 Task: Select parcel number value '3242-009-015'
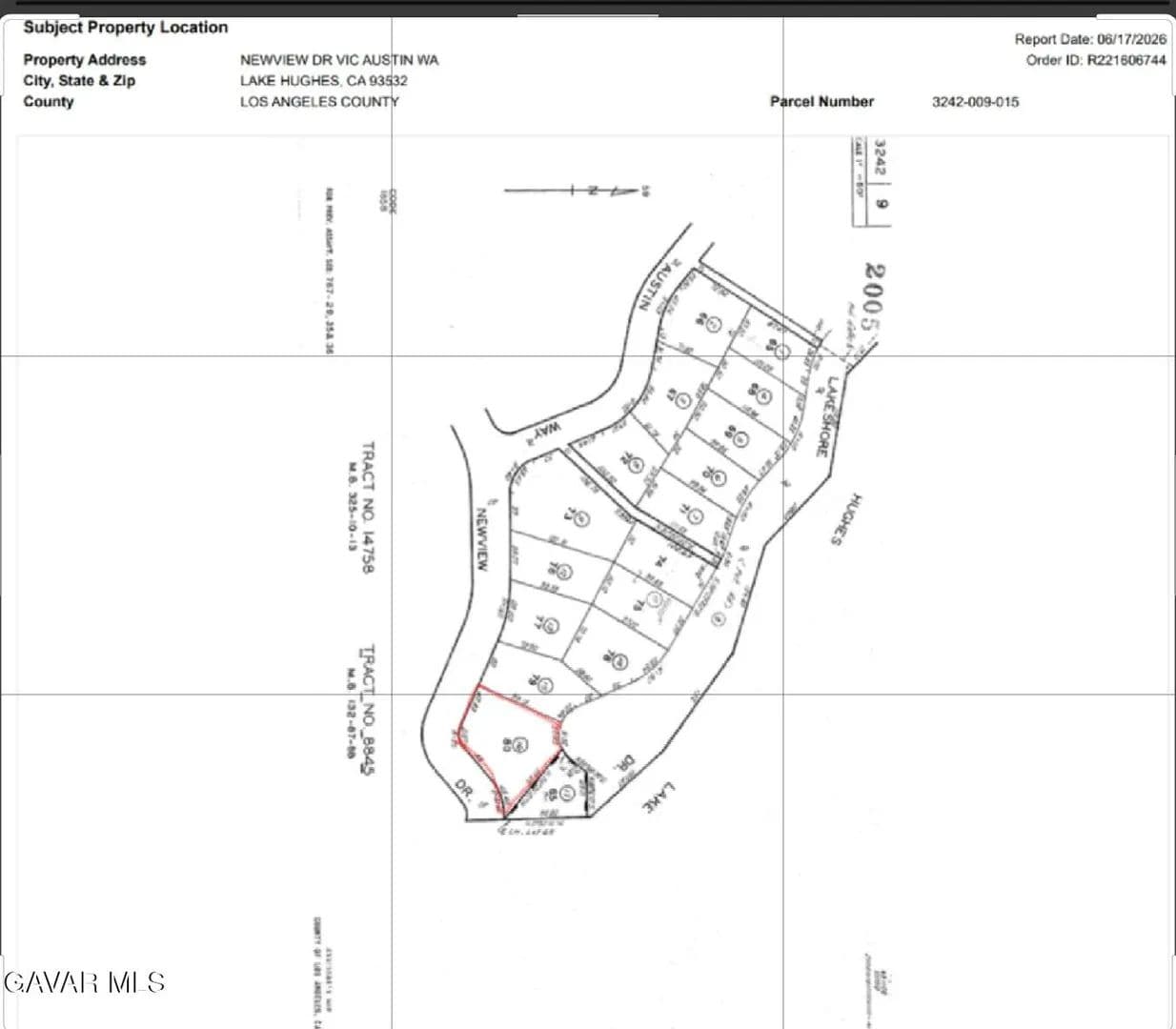[x=975, y=101]
